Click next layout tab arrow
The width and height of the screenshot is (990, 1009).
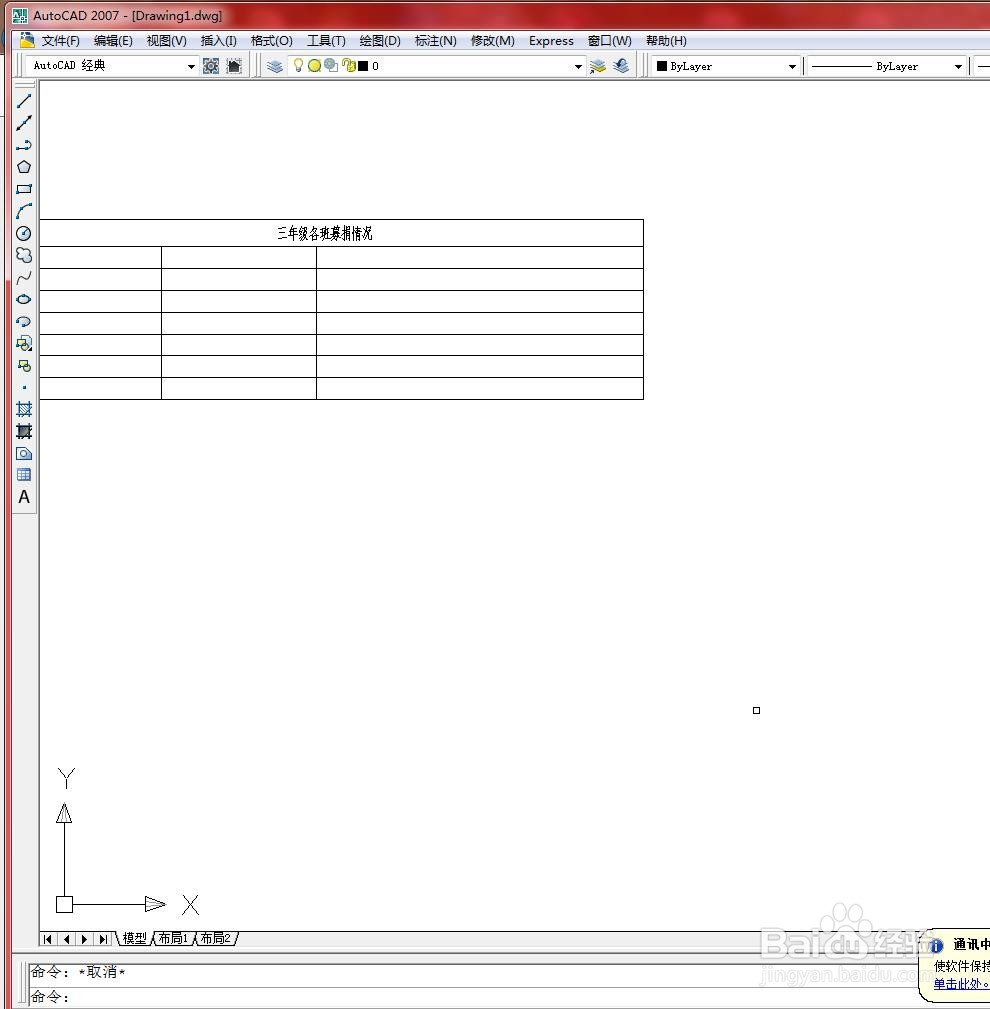click(x=84, y=939)
